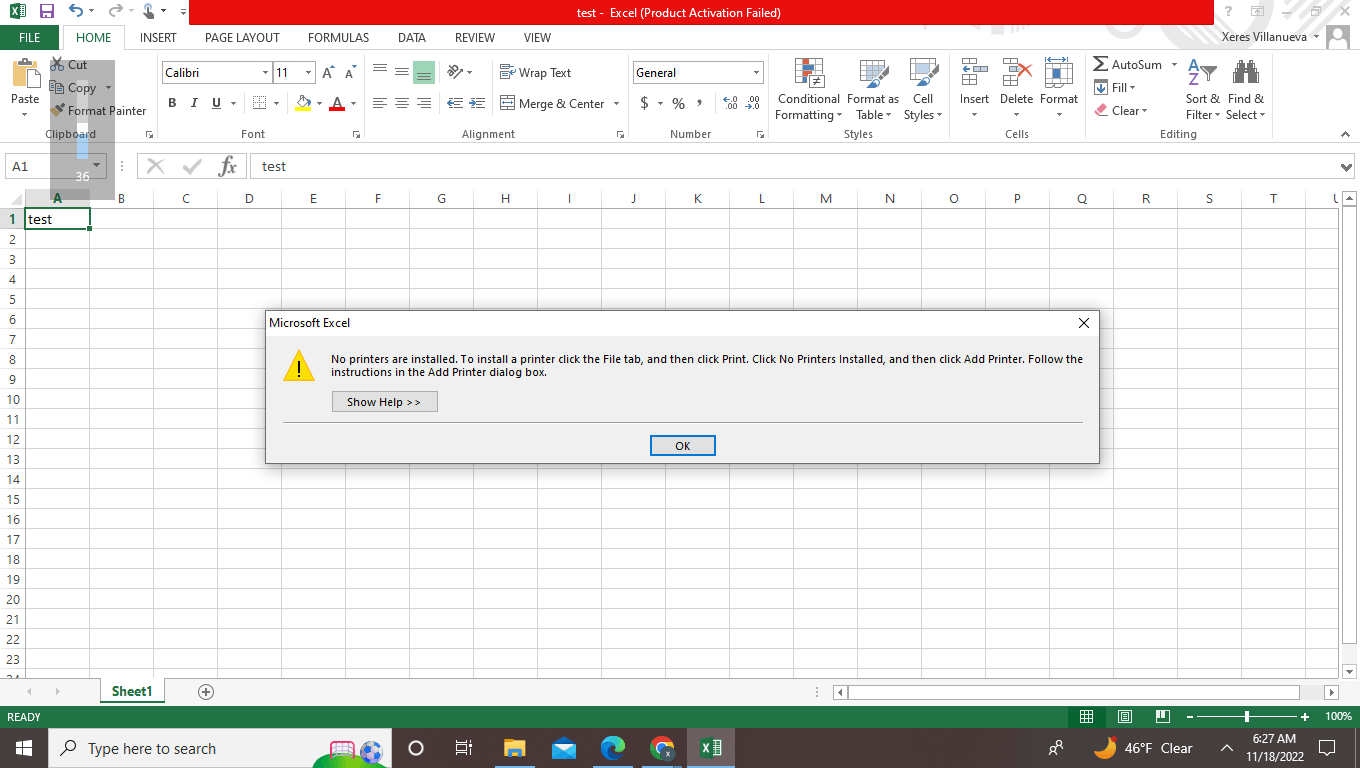1360x768 pixels.
Task: Add a new sheet with plus button
Action: (x=206, y=691)
